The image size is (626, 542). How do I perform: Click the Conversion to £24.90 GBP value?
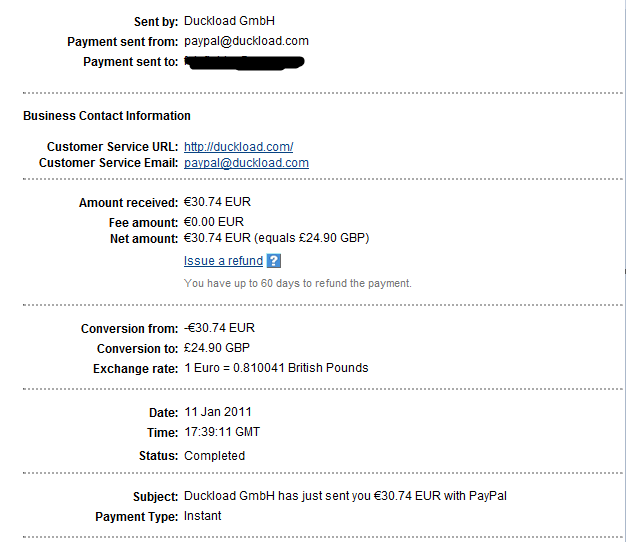pos(217,349)
